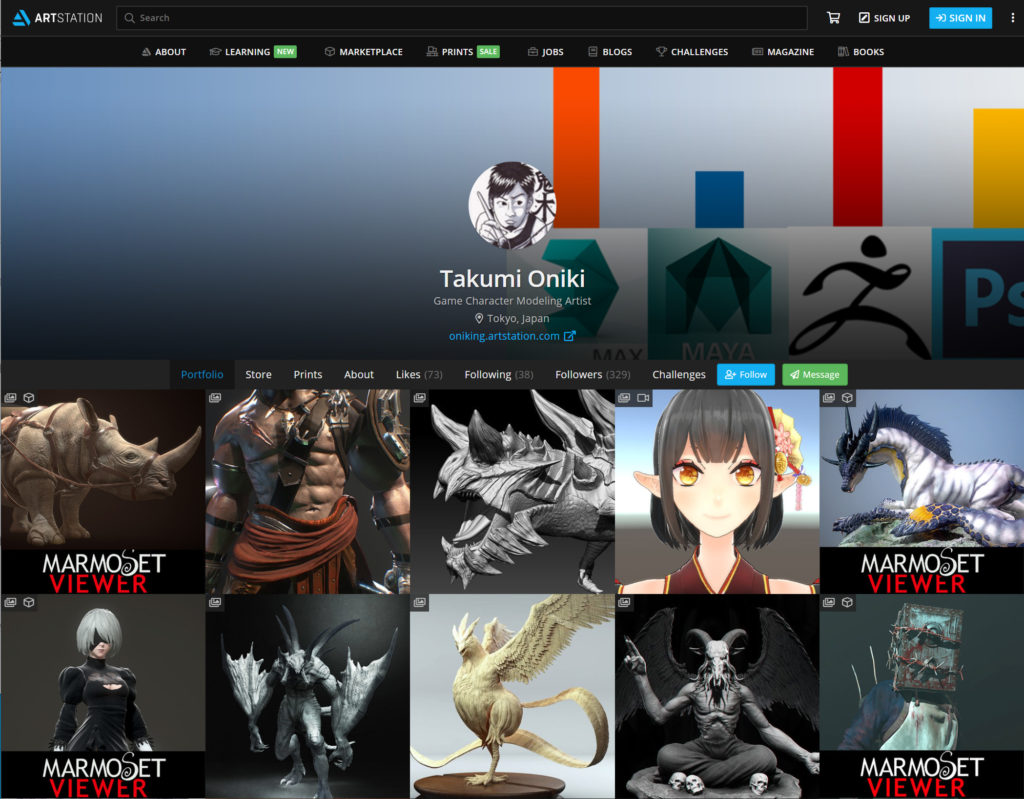Open the MARKETPLACE nav item

point(364,52)
